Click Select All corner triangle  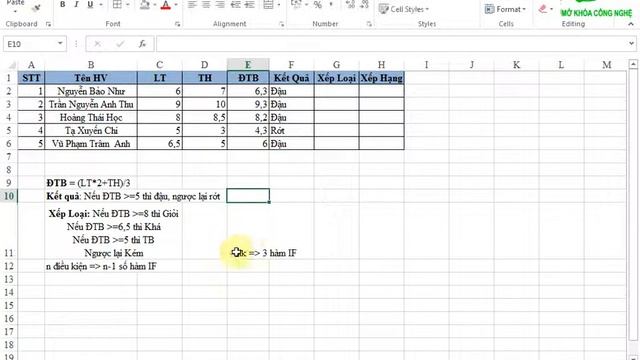(12, 65)
